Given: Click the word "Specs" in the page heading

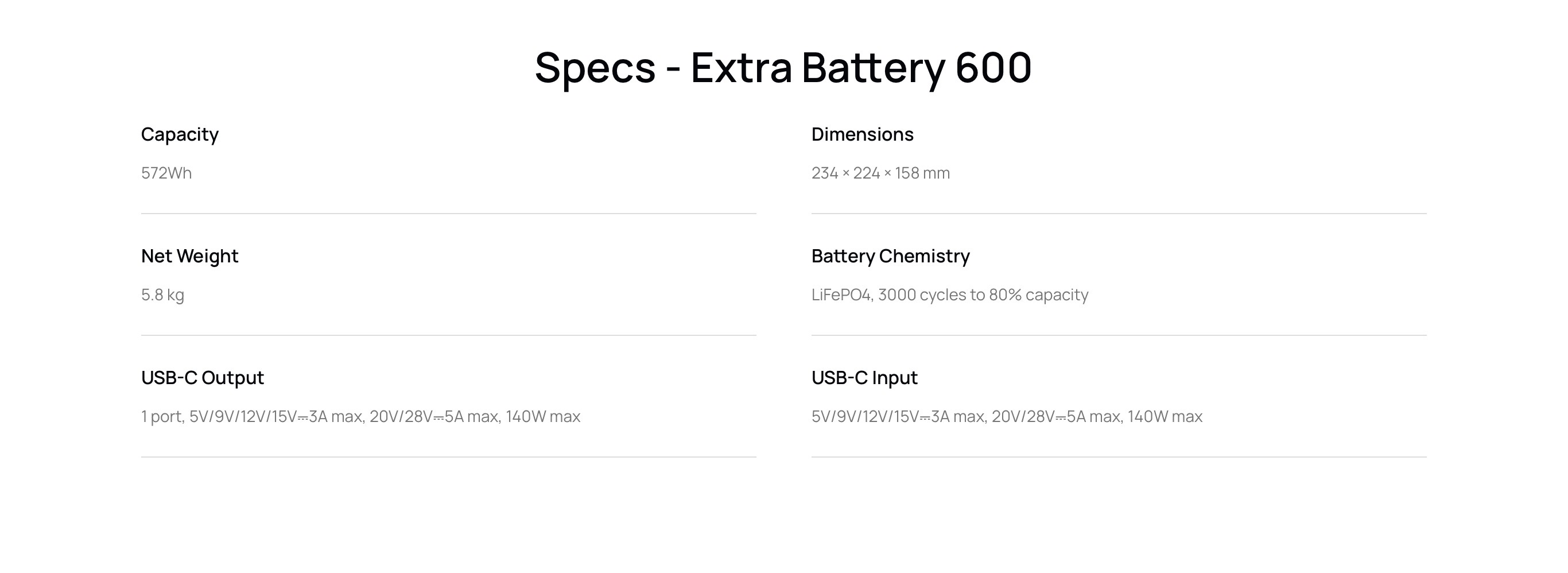Looking at the screenshot, I should click(595, 68).
